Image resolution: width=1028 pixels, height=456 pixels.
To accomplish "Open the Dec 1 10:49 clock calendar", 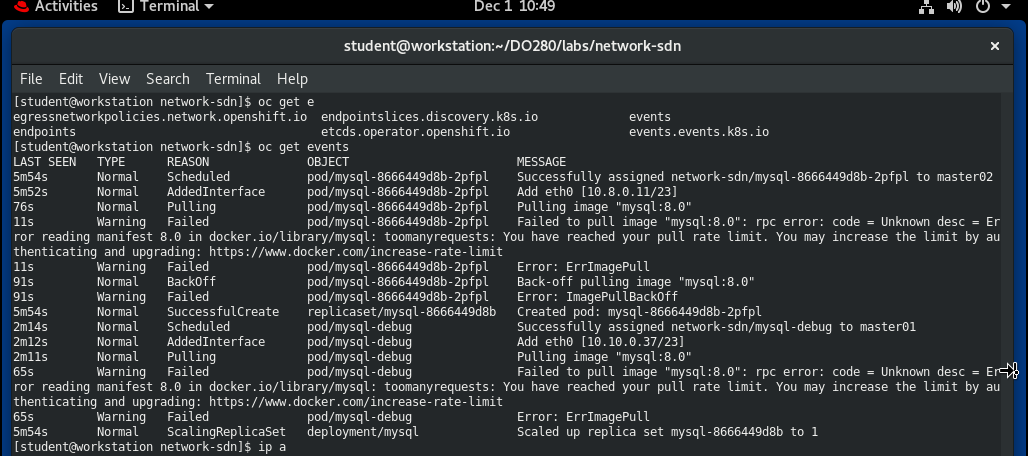I will 514,7.
